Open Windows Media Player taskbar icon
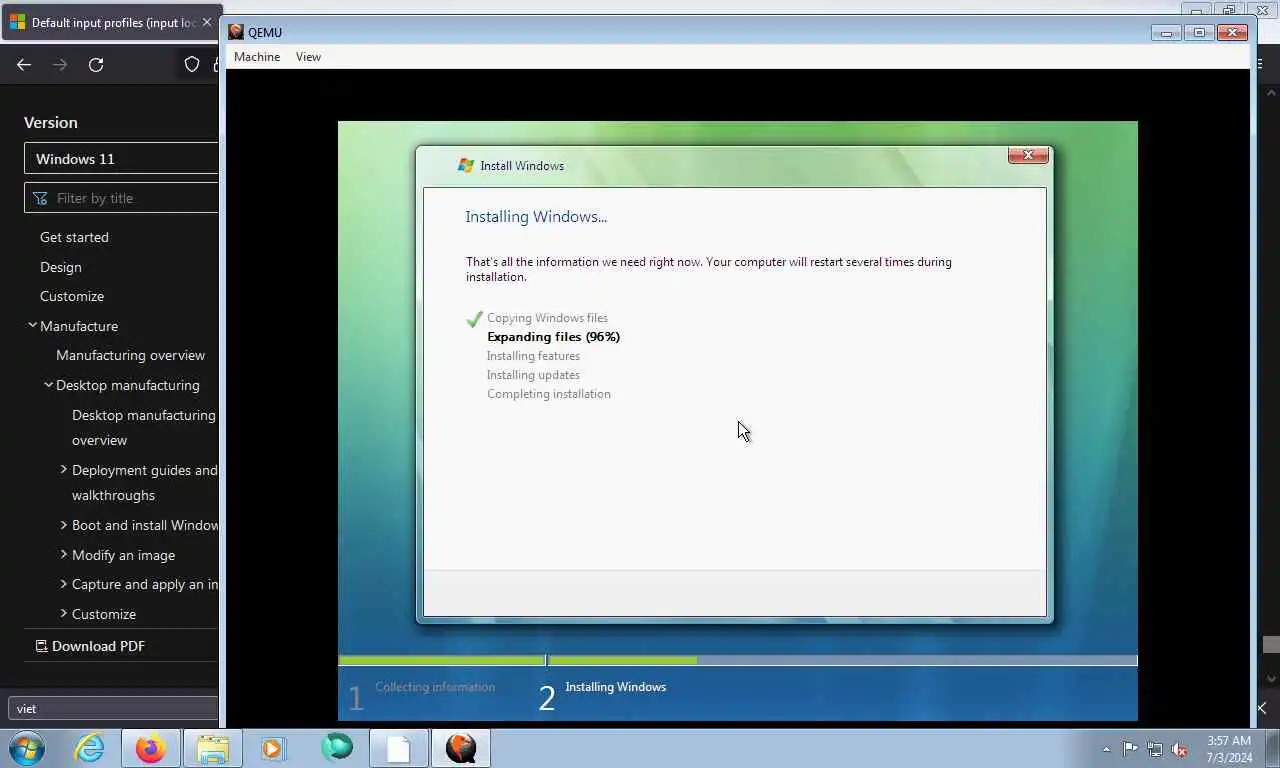1280x768 pixels. point(273,748)
